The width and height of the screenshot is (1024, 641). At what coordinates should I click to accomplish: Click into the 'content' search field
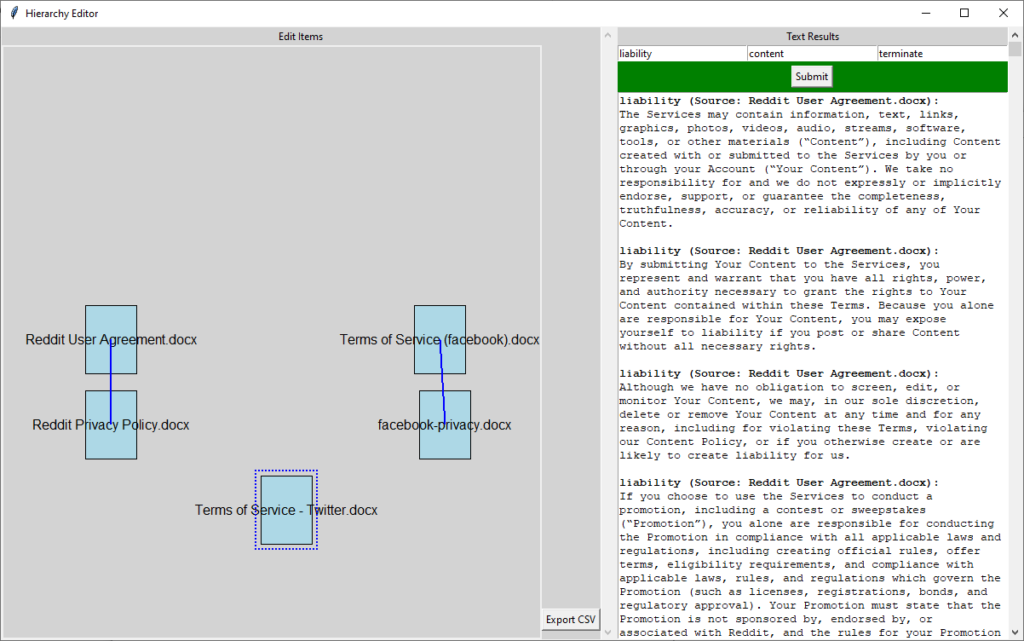click(x=811, y=53)
